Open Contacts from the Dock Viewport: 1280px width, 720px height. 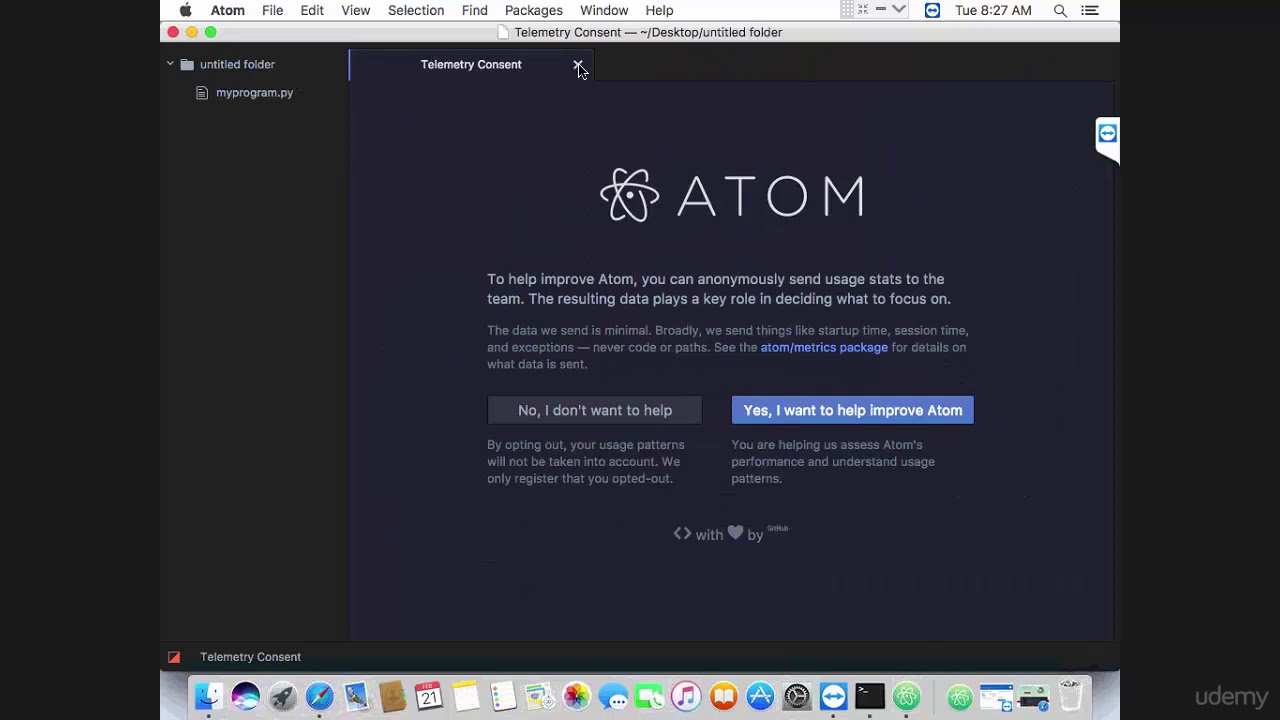(x=392, y=696)
